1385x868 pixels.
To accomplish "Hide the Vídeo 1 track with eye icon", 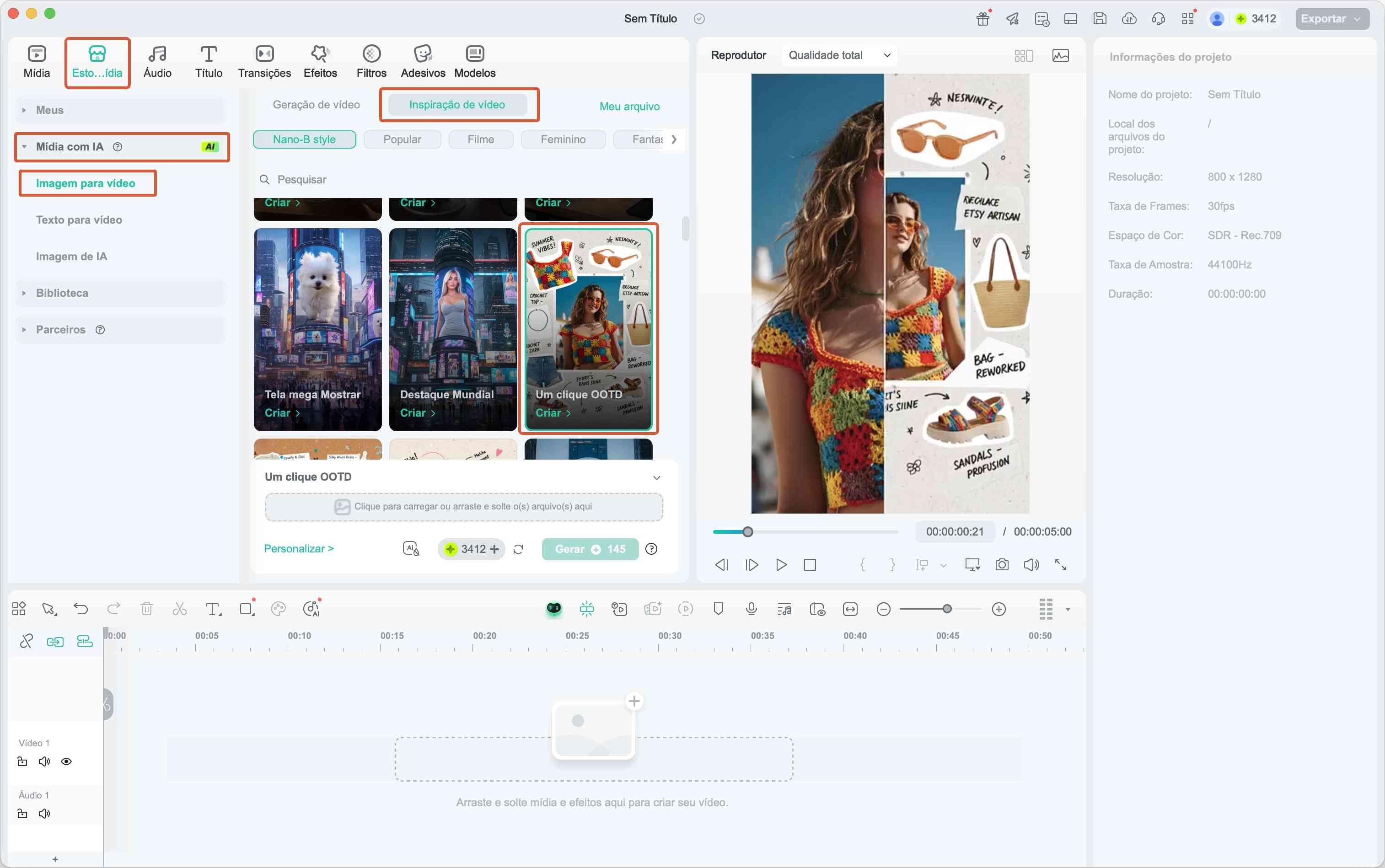I will coord(67,762).
